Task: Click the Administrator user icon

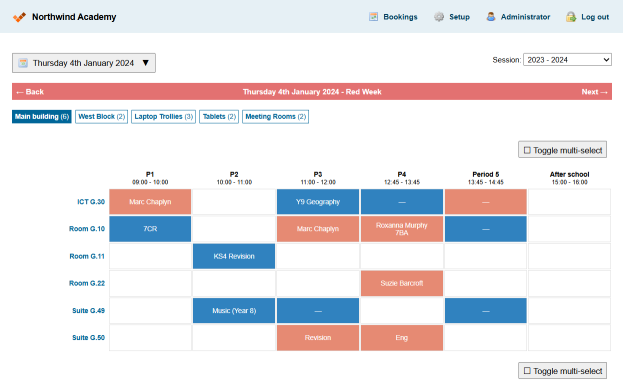Action: pos(491,17)
